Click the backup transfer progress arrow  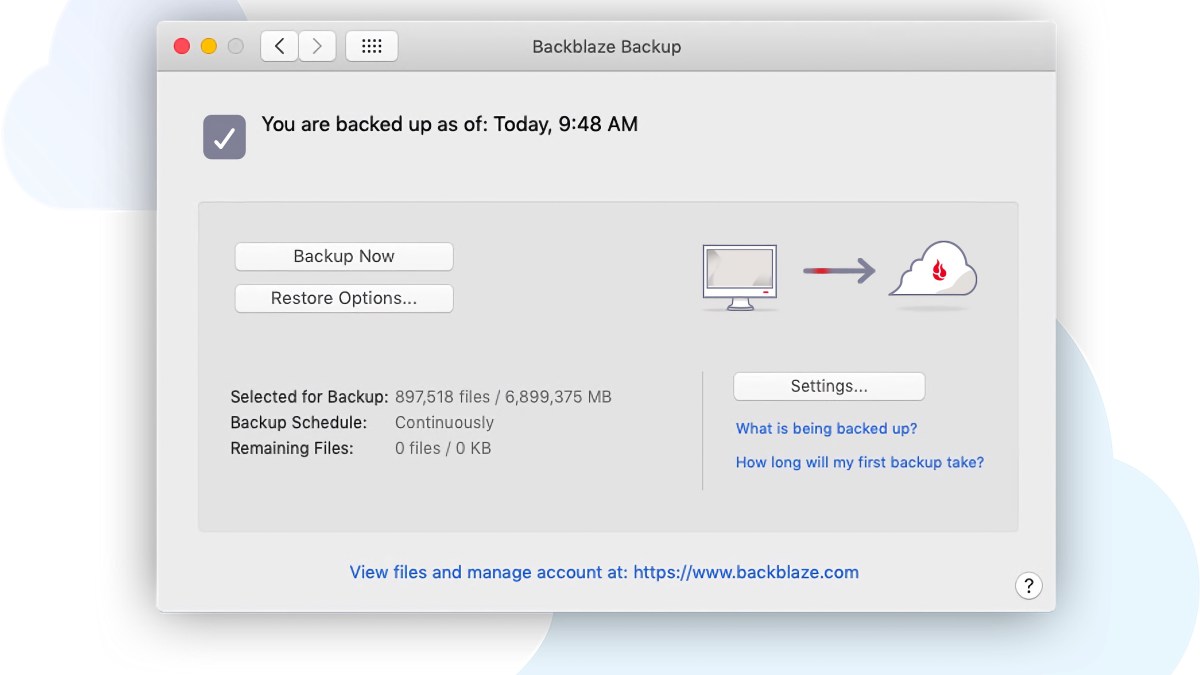coord(838,272)
